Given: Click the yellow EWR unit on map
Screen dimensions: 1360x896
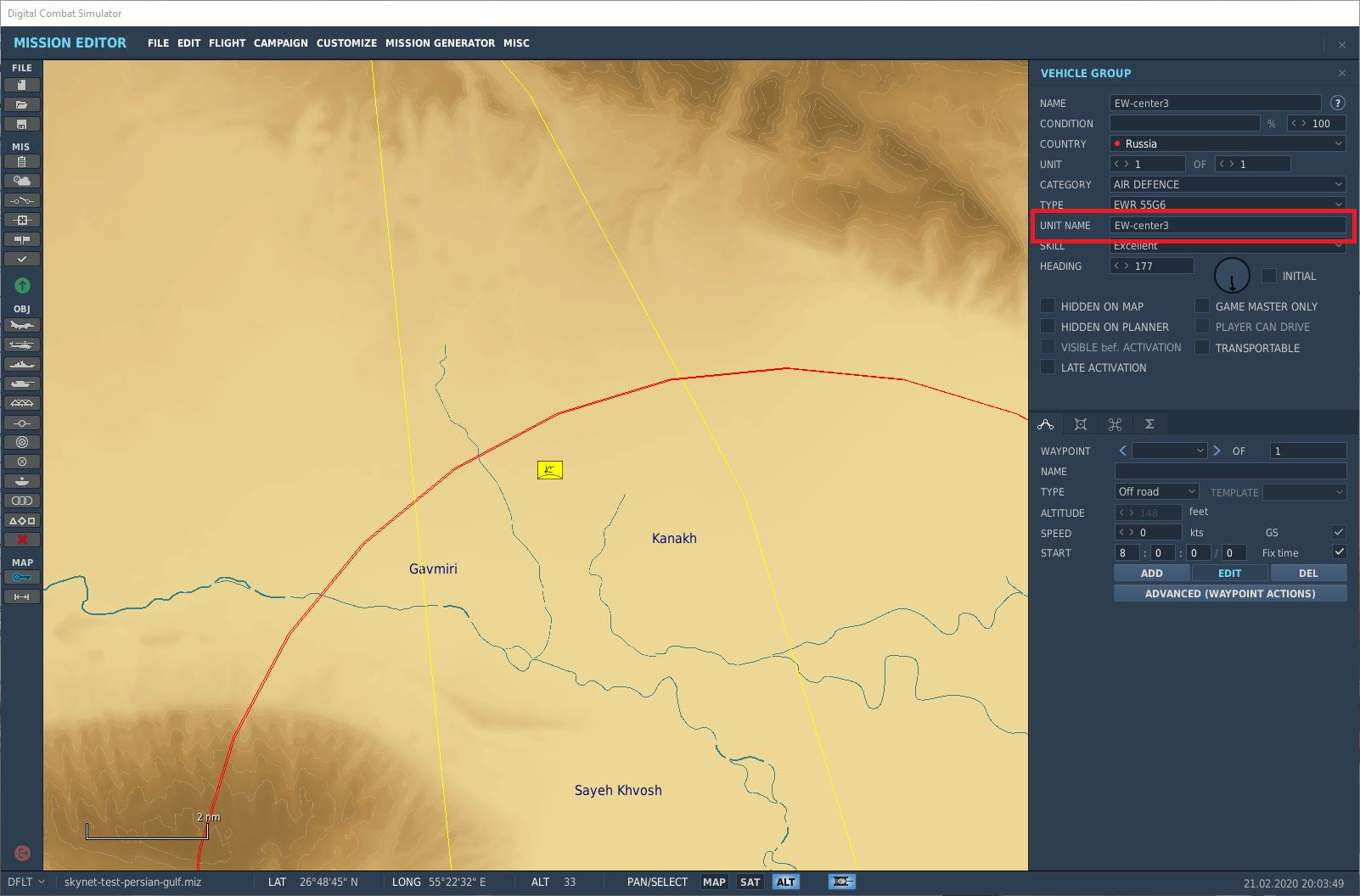Looking at the screenshot, I should coord(550,469).
